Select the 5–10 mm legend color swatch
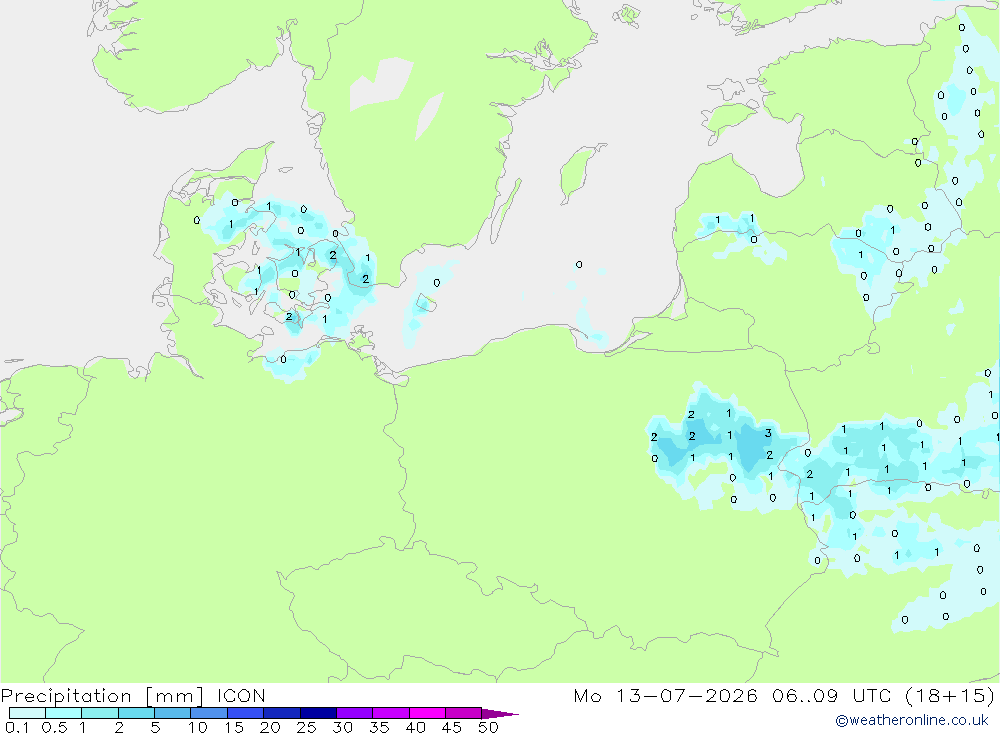The image size is (1000, 733). 173,713
